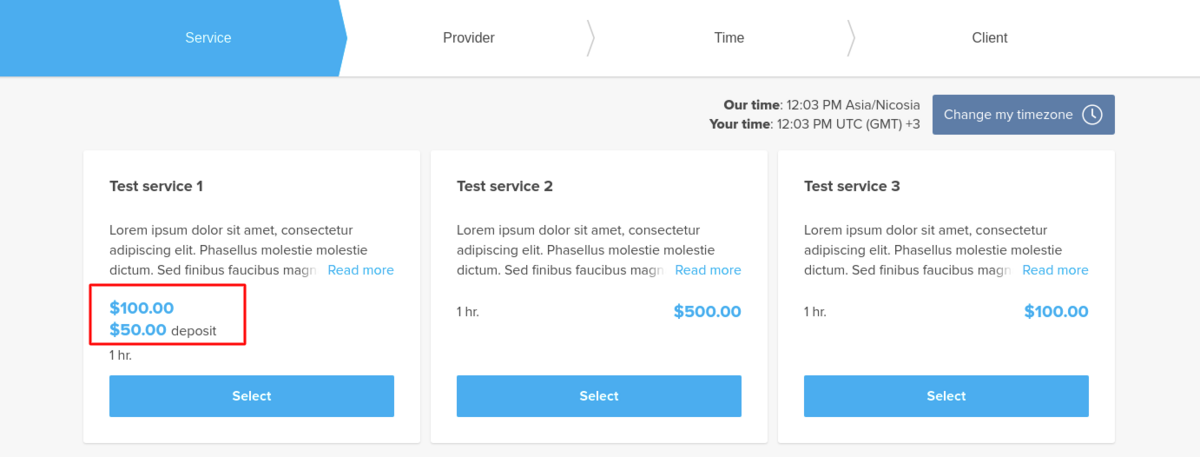Expand Read more for Test service 2
This screenshot has height=457, width=1200.
click(708, 270)
